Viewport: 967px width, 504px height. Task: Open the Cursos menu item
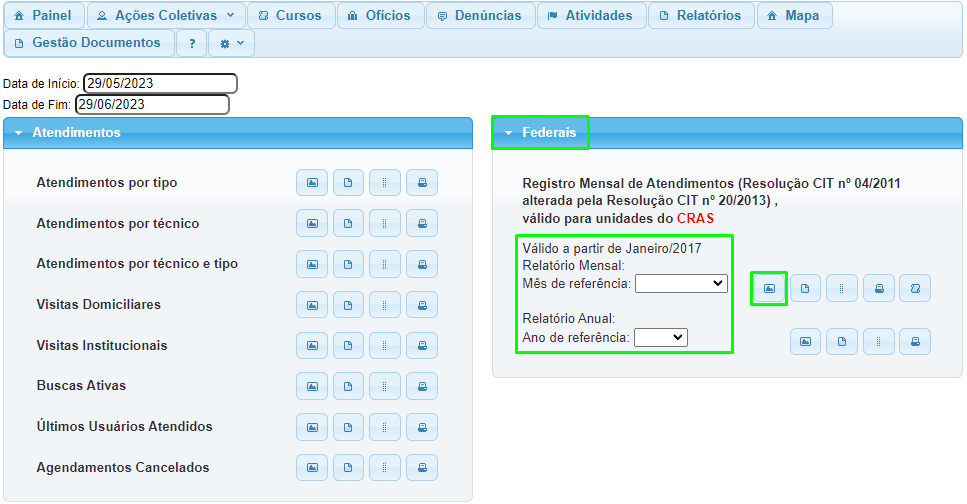pos(291,15)
